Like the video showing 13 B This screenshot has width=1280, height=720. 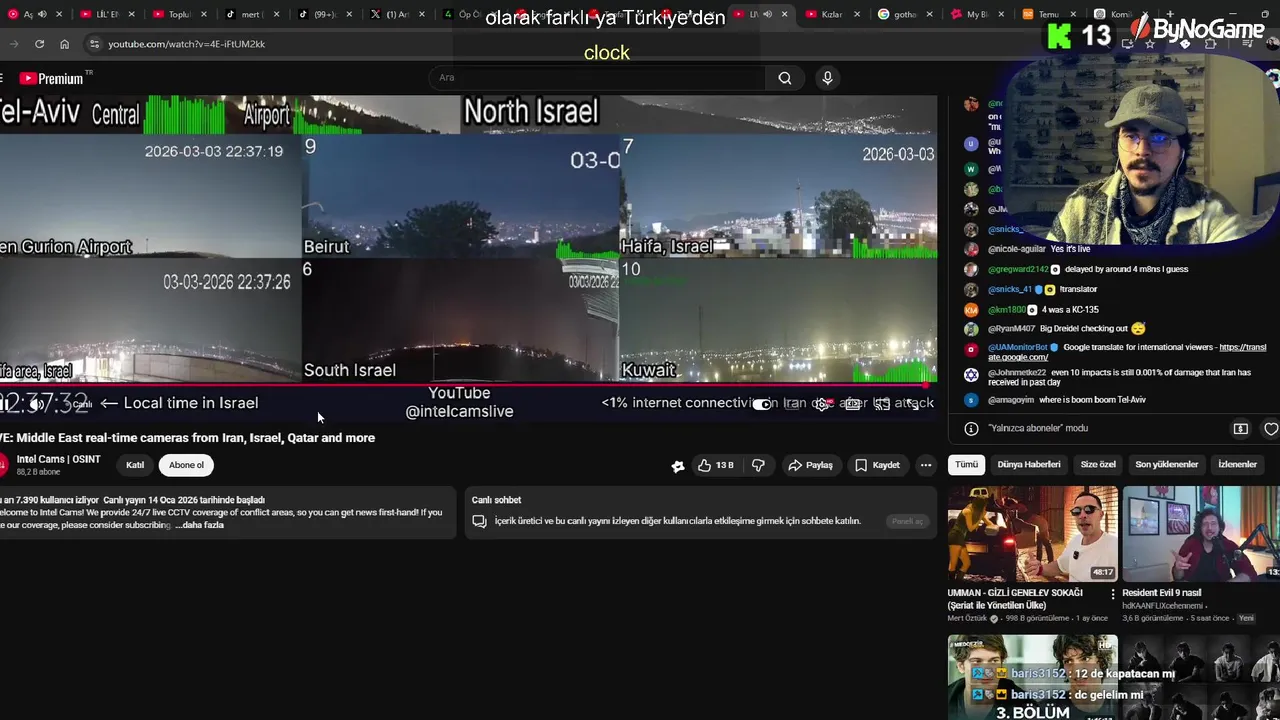point(715,465)
